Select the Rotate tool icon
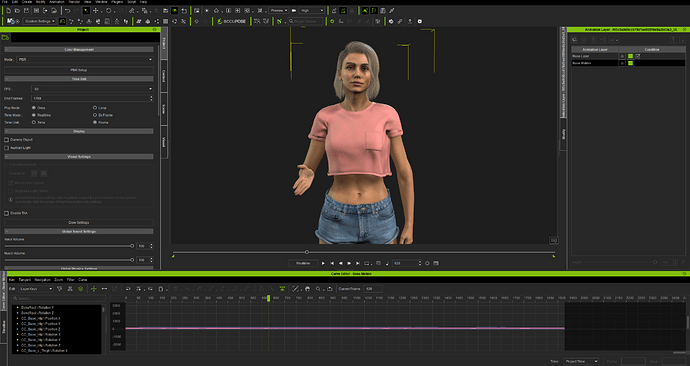The image size is (690, 366). click(x=108, y=11)
